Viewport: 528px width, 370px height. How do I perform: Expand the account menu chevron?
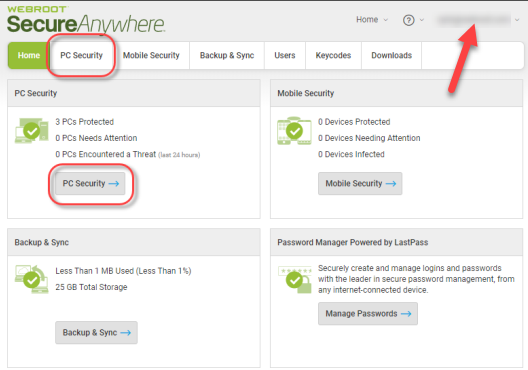pos(517,20)
